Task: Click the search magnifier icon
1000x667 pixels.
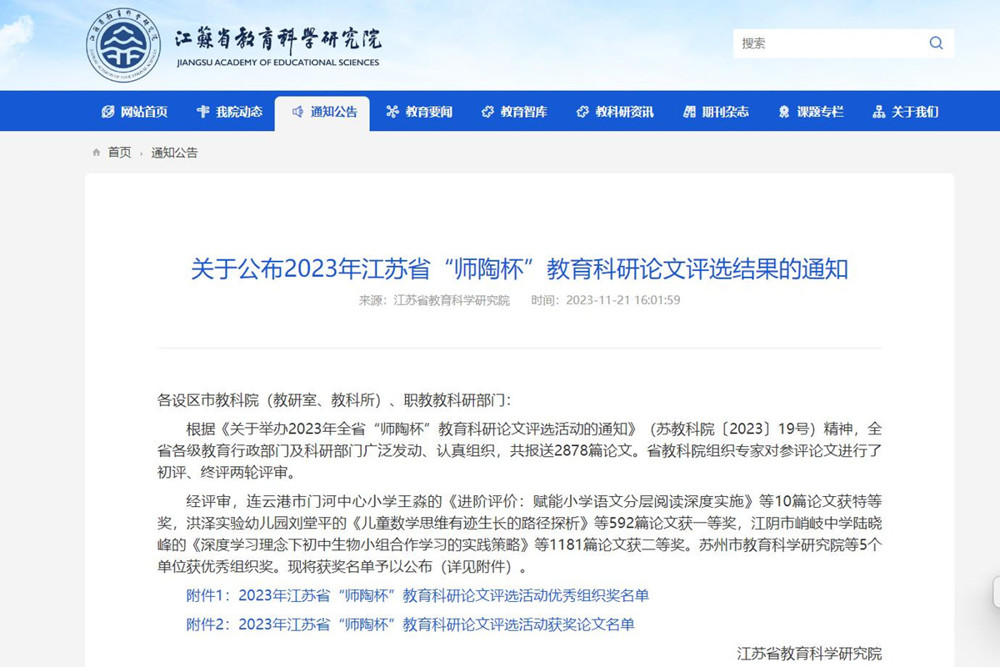Action: pos(936,43)
